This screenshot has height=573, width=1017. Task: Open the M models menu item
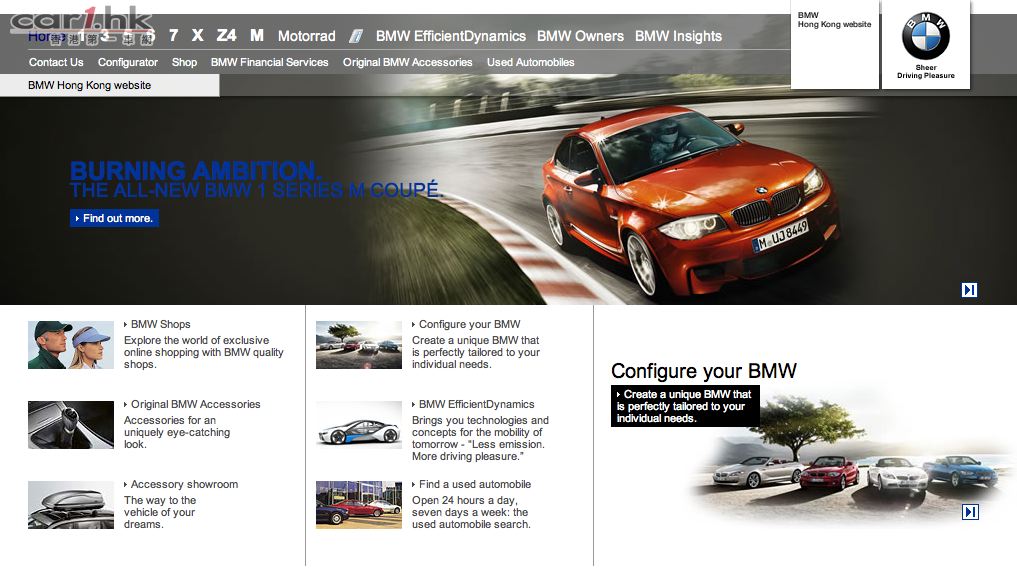coord(257,36)
